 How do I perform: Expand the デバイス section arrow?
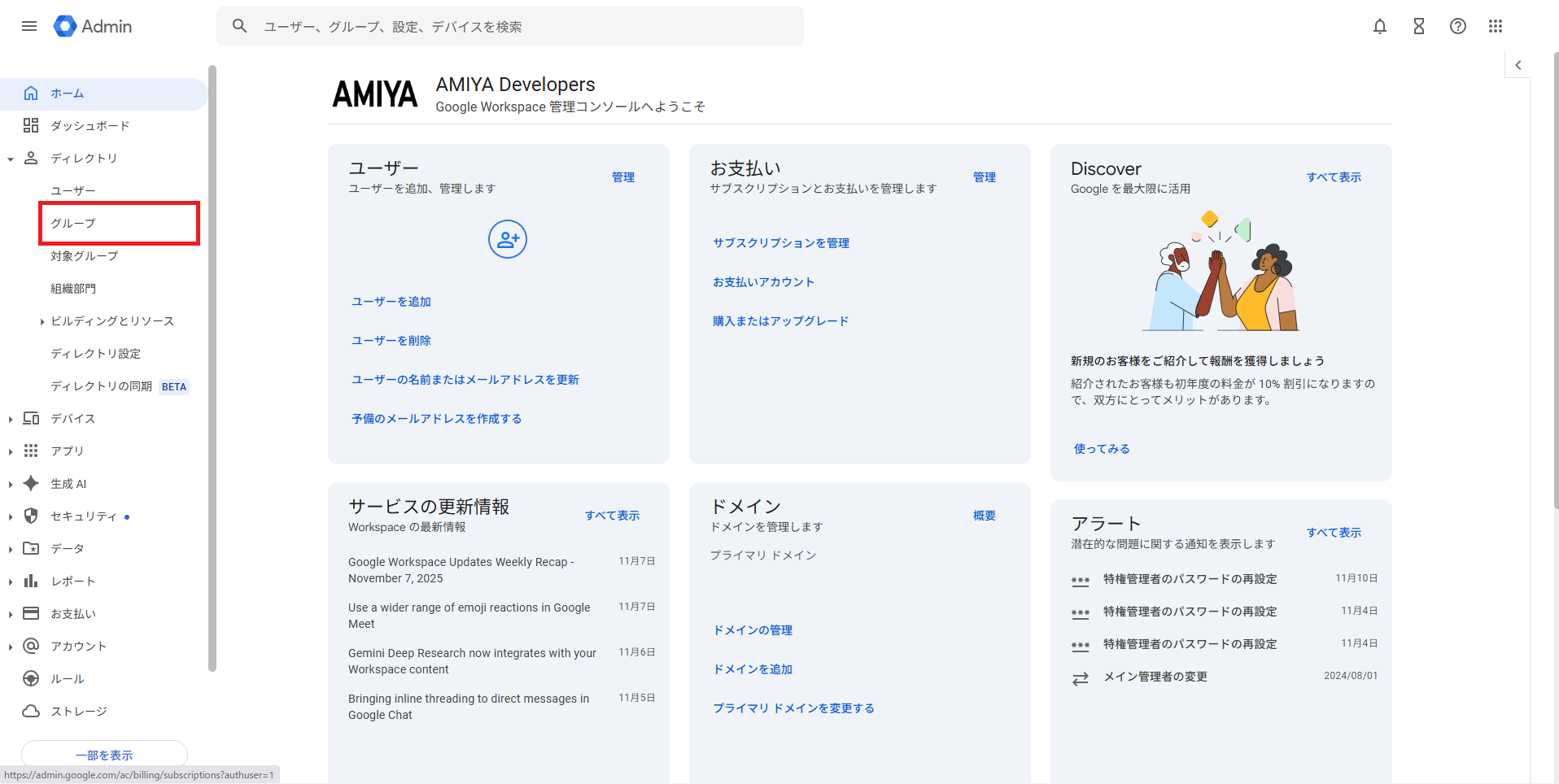pyautogui.click(x=11, y=420)
